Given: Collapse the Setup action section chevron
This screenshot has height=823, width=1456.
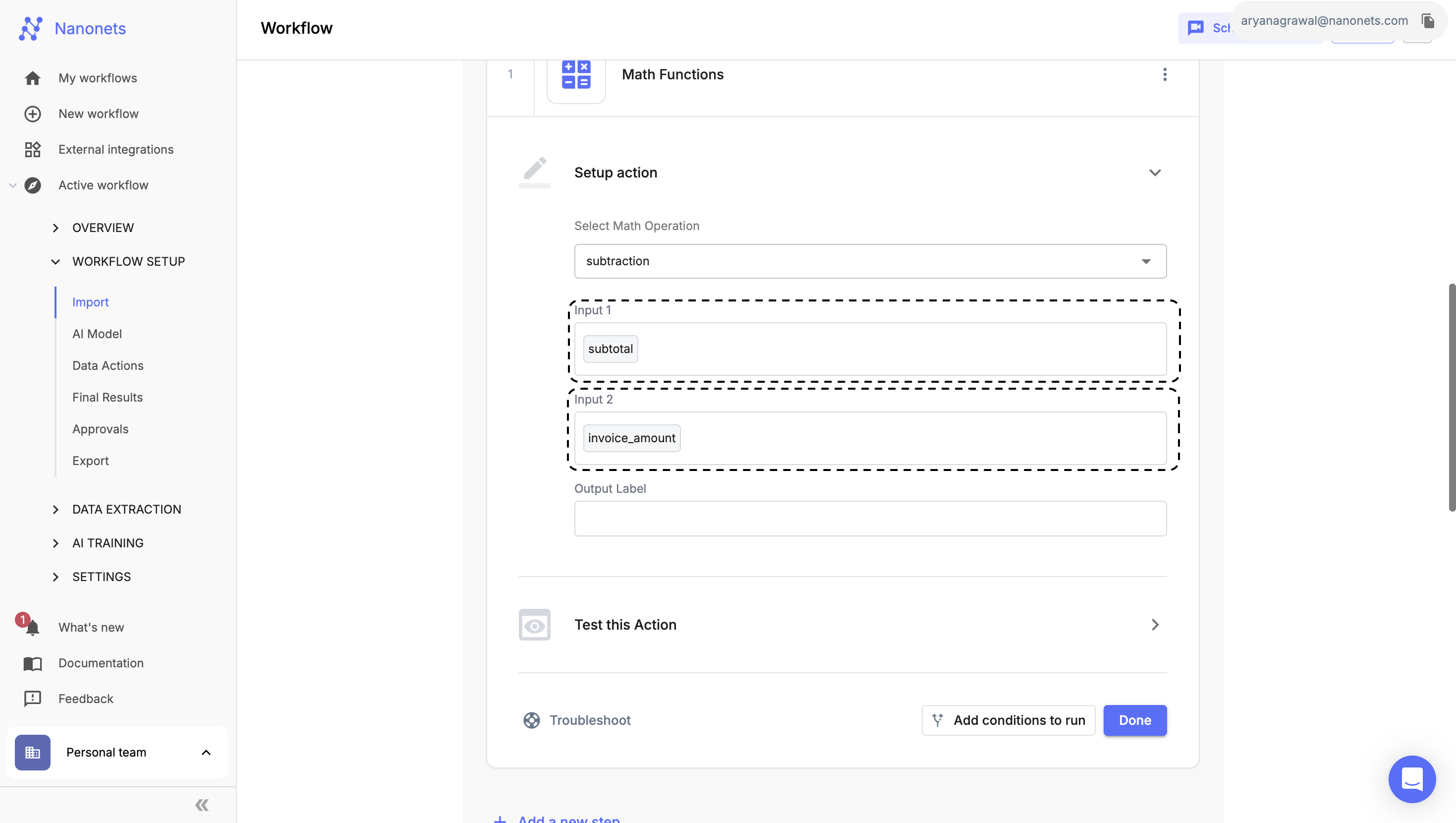Looking at the screenshot, I should tap(1155, 173).
